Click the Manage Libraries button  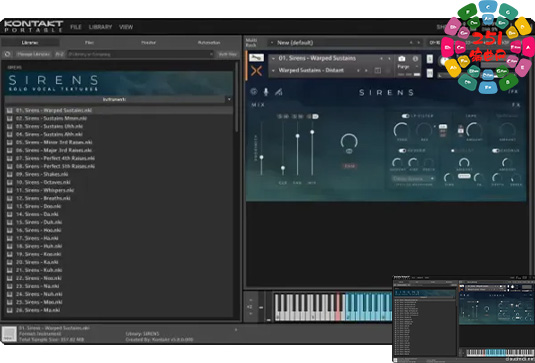point(33,54)
